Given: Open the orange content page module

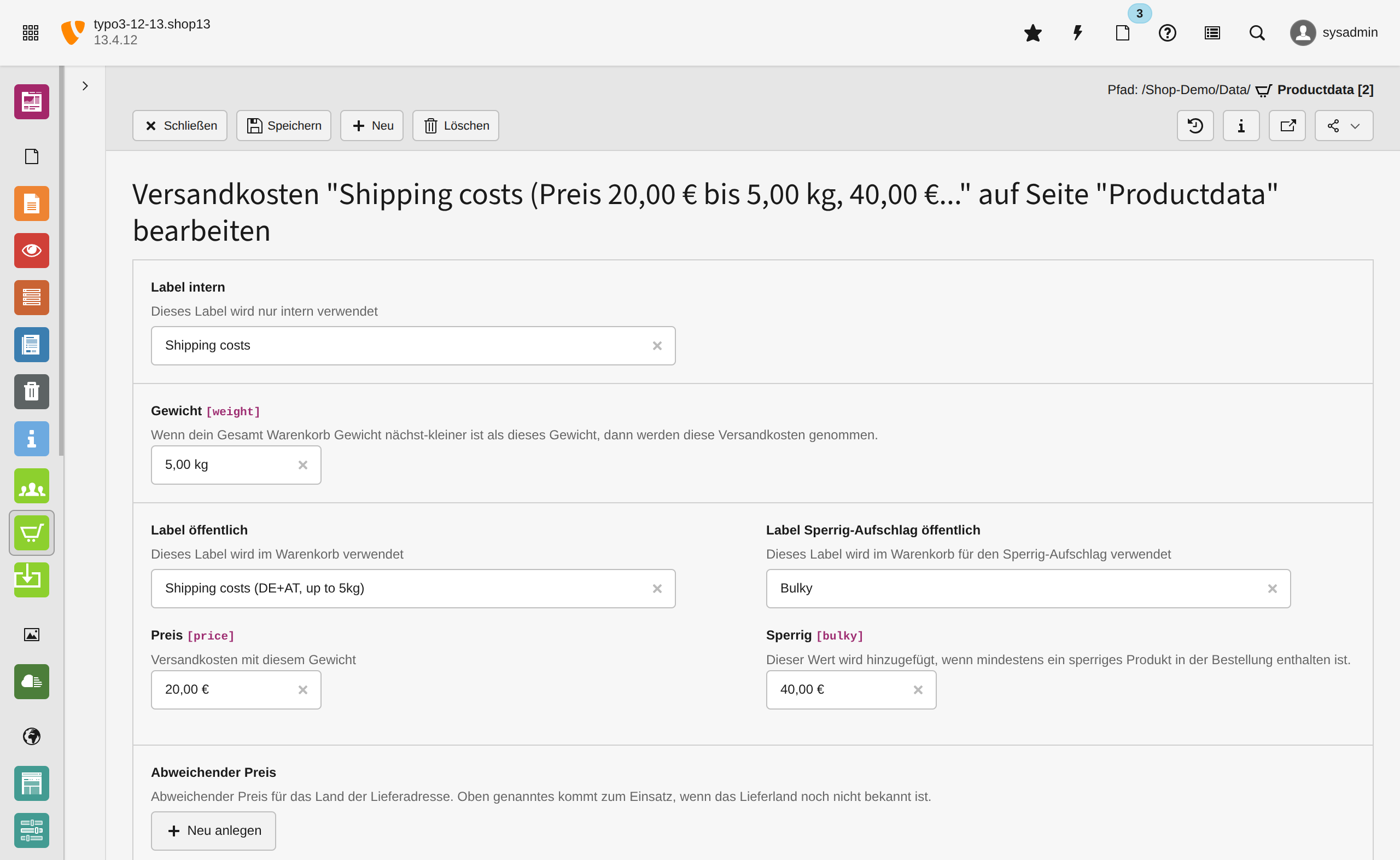Looking at the screenshot, I should click(31, 204).
